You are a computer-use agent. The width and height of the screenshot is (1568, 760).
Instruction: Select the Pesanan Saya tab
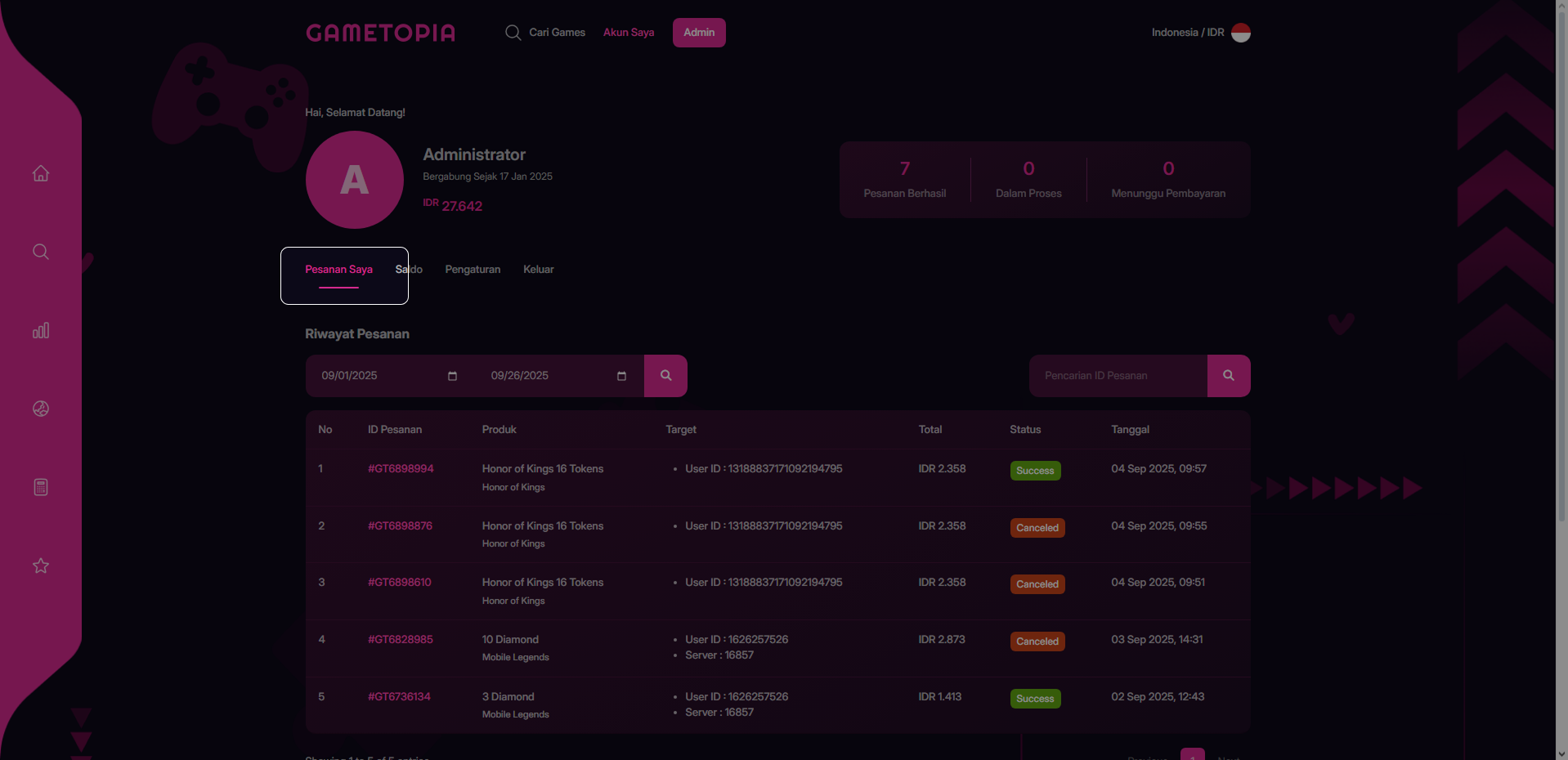338,270
